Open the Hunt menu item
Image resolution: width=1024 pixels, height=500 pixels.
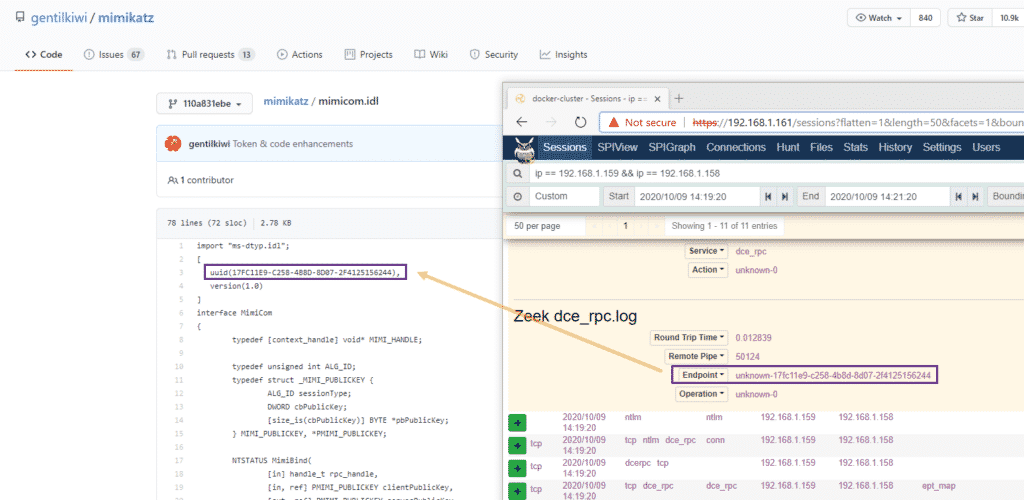click(788, 147)
